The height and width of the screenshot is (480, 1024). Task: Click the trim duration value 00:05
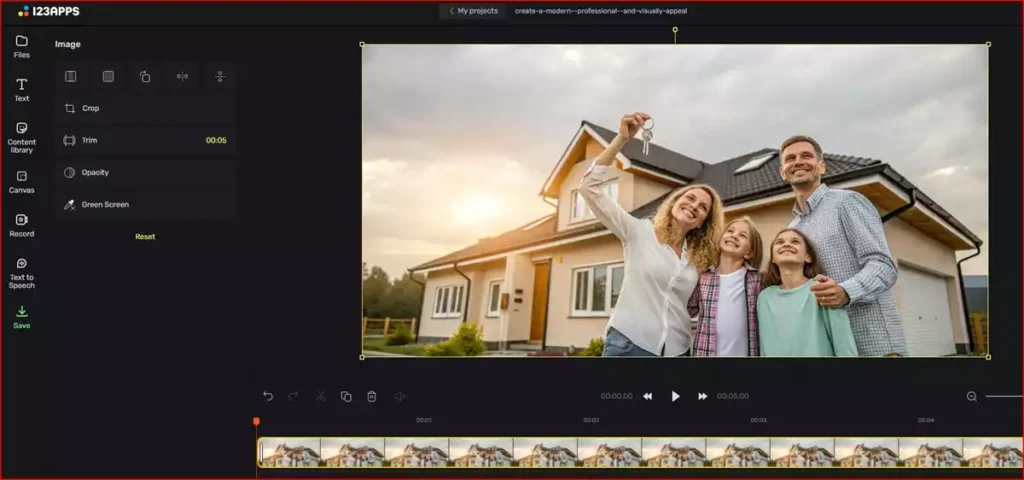(216, 140)
